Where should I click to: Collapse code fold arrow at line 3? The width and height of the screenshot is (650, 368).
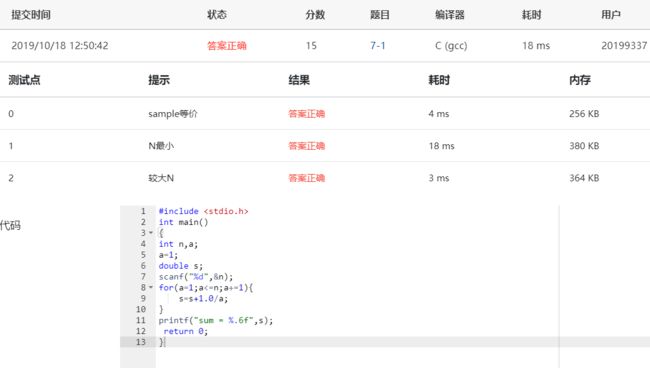pos(151,233)
